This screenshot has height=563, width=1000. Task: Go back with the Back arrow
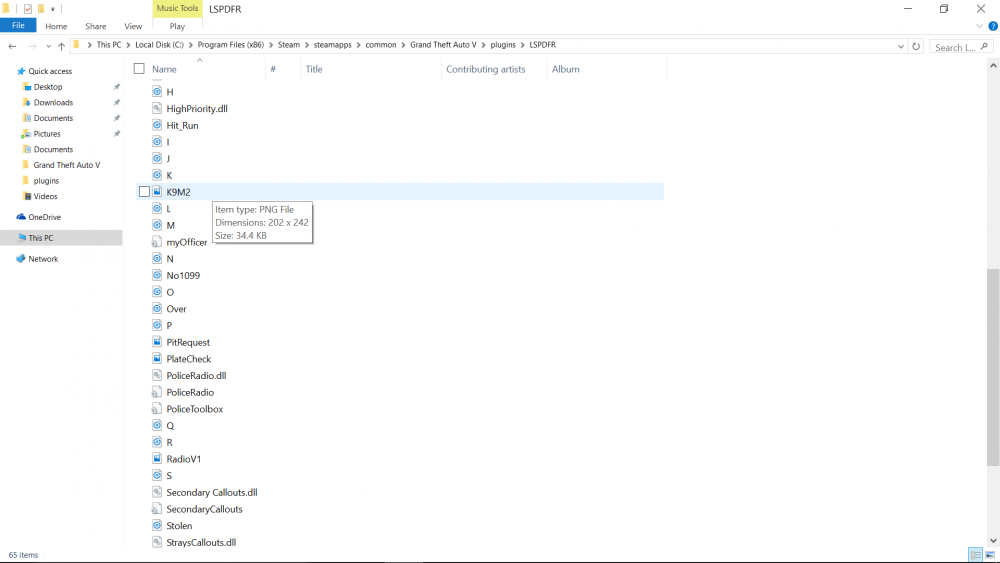pos(12,46)
